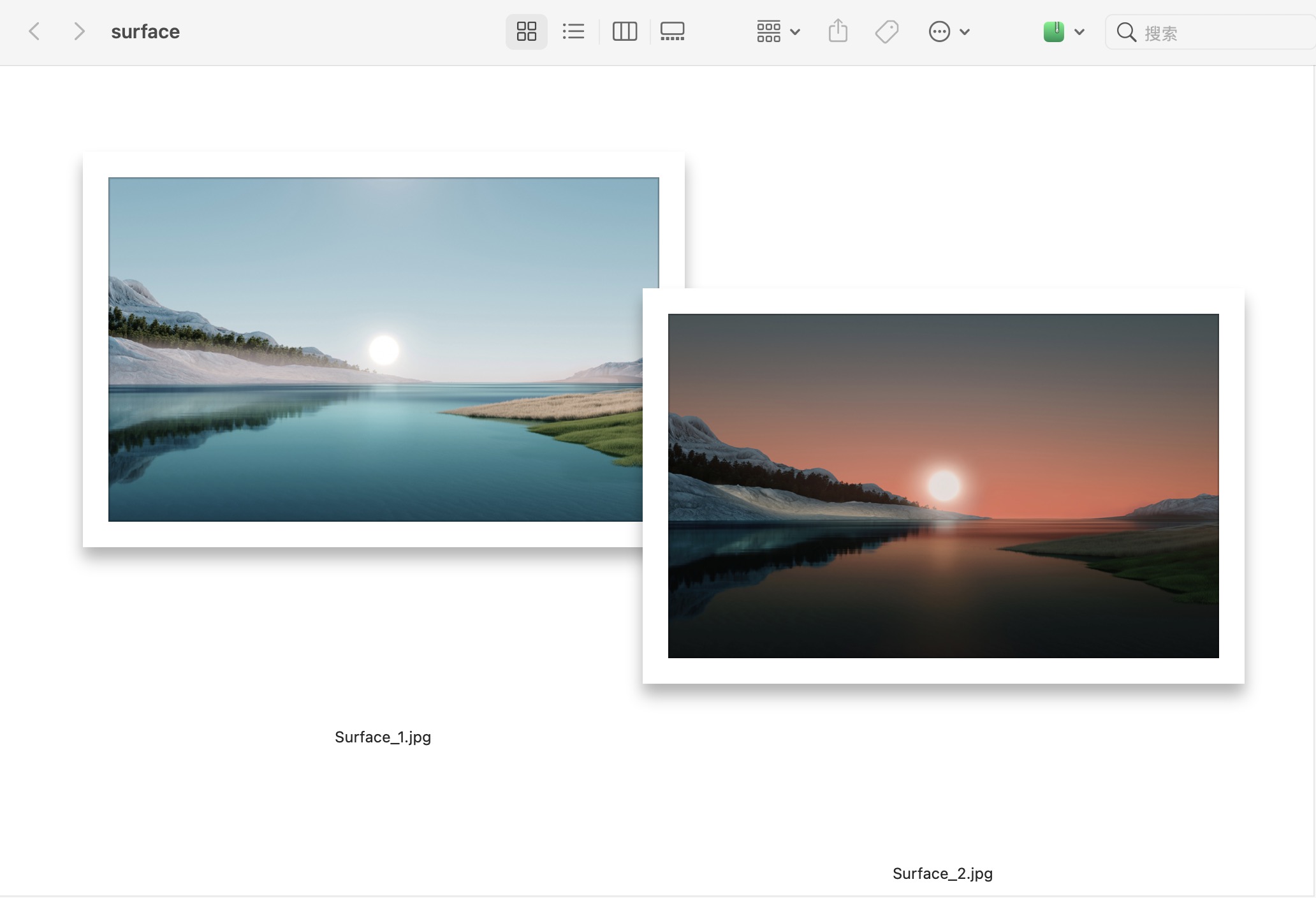The width and height of the screenshot is (1316, 898).
Task: Click the Share icon
Action: 838,31
